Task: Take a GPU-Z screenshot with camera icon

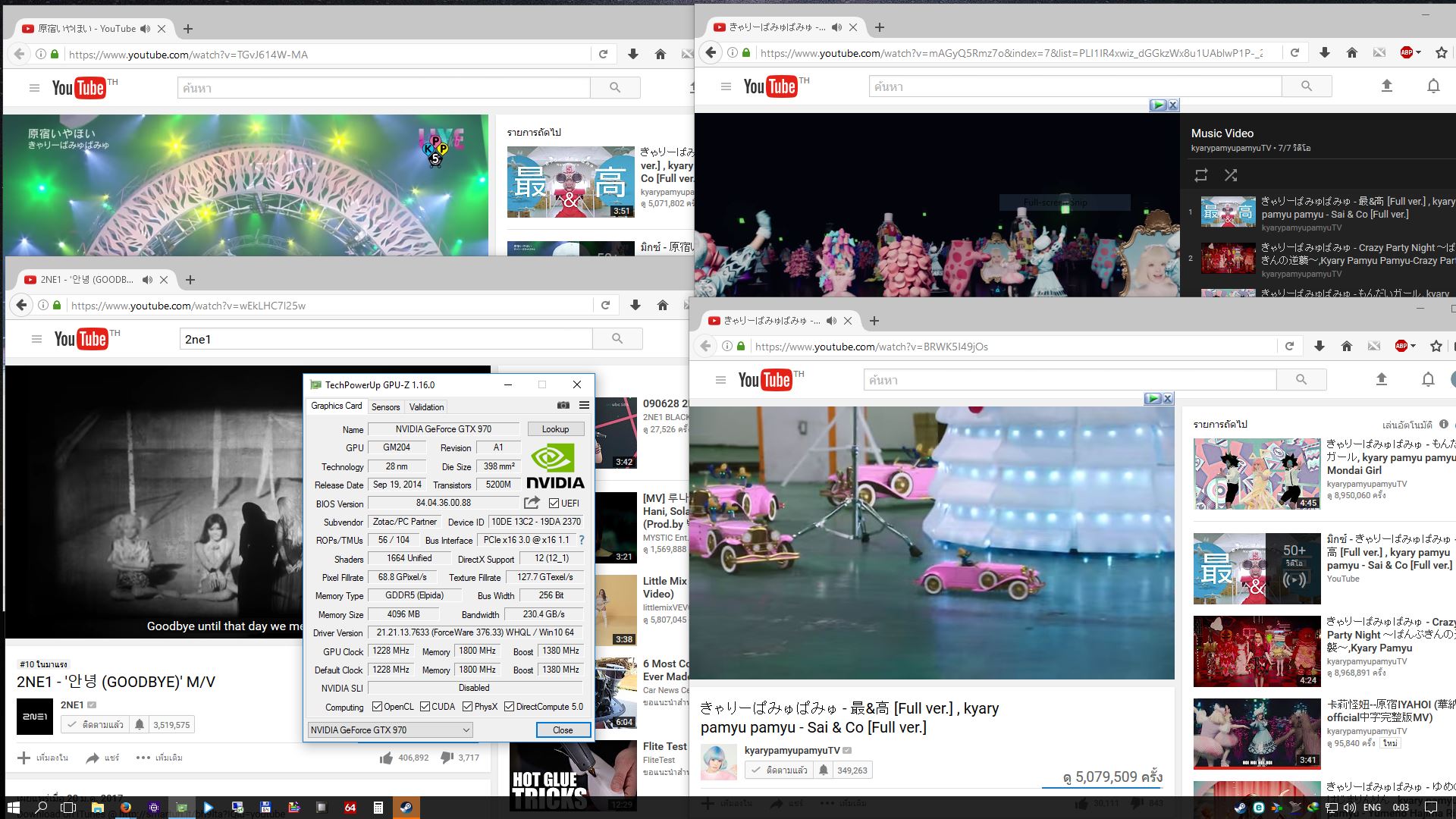Action: (563, 406)
